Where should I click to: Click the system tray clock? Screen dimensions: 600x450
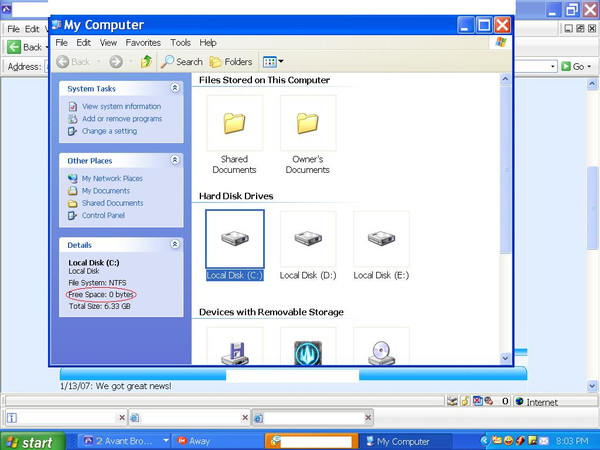coord(572,441)
